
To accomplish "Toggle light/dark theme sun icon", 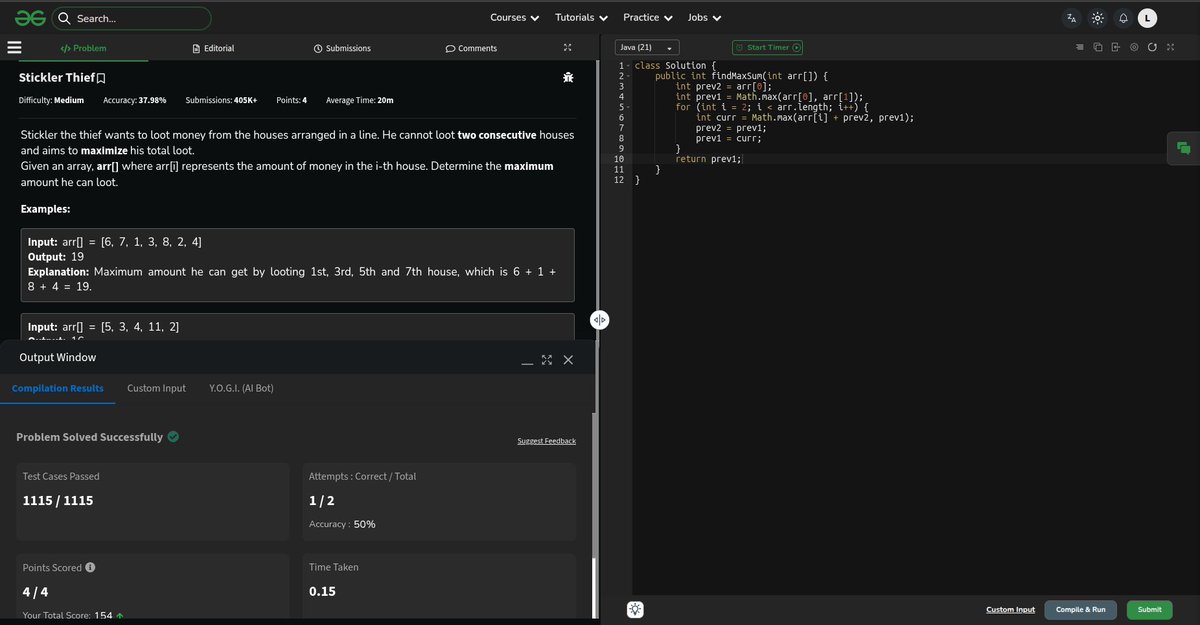I will [x=1098, y=18].
